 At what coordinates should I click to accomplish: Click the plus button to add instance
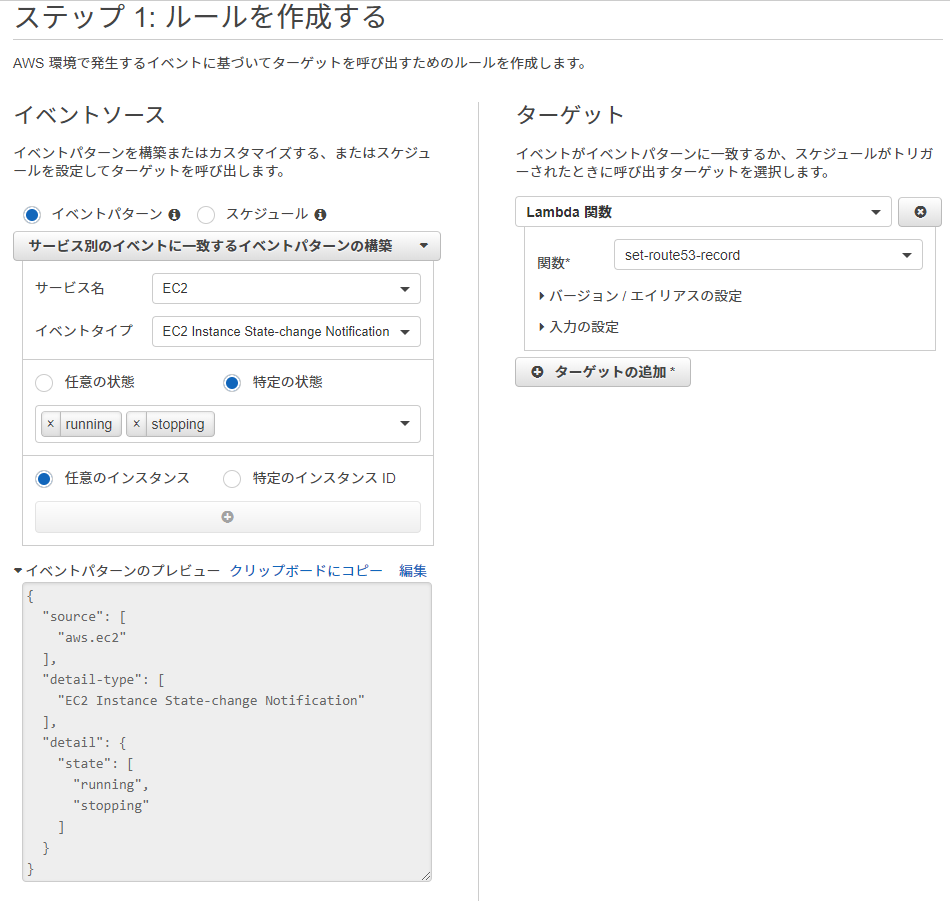coord(228,517)
